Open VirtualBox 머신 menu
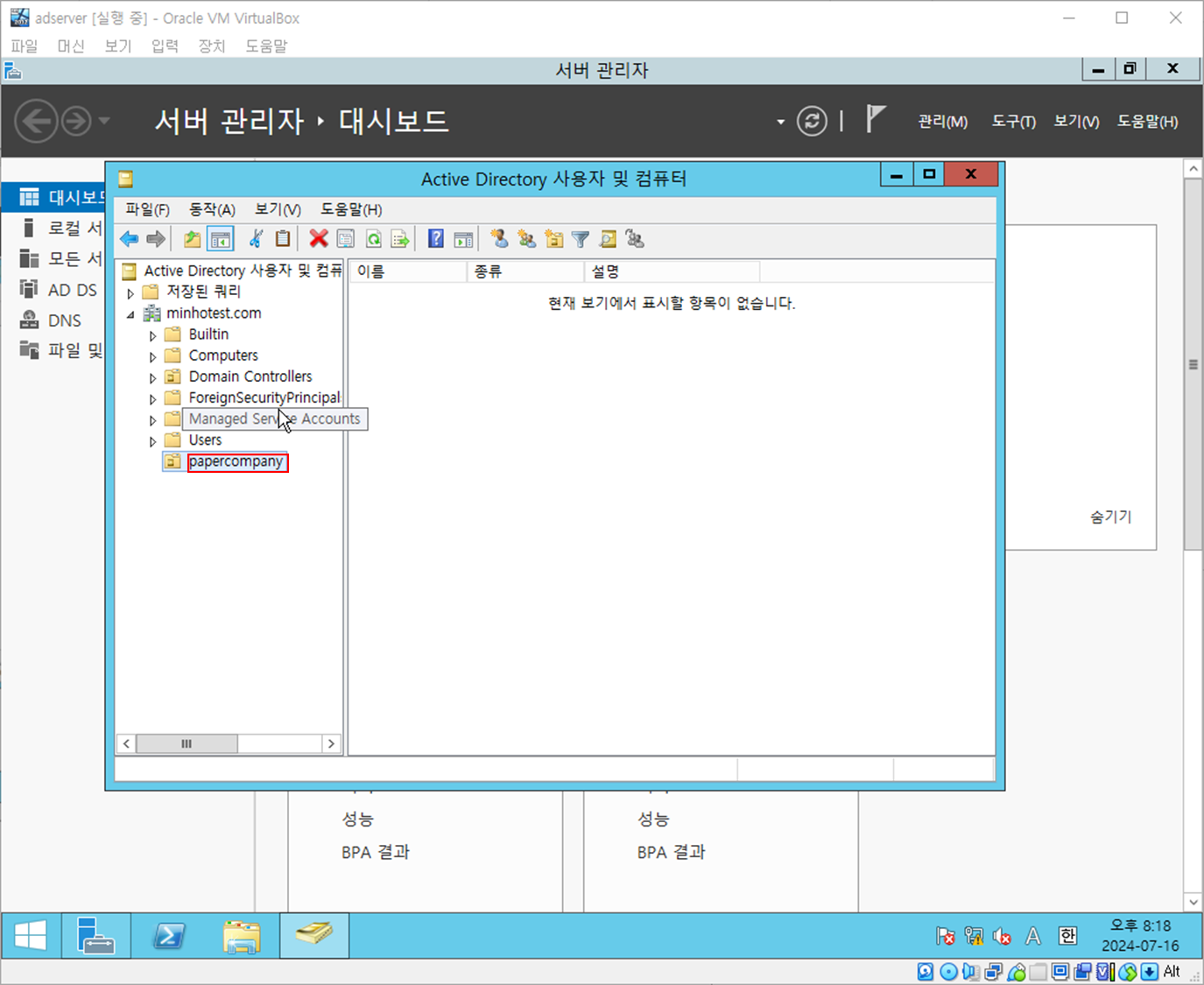This screenshot has height=985, width=1204. click(71, 46)
